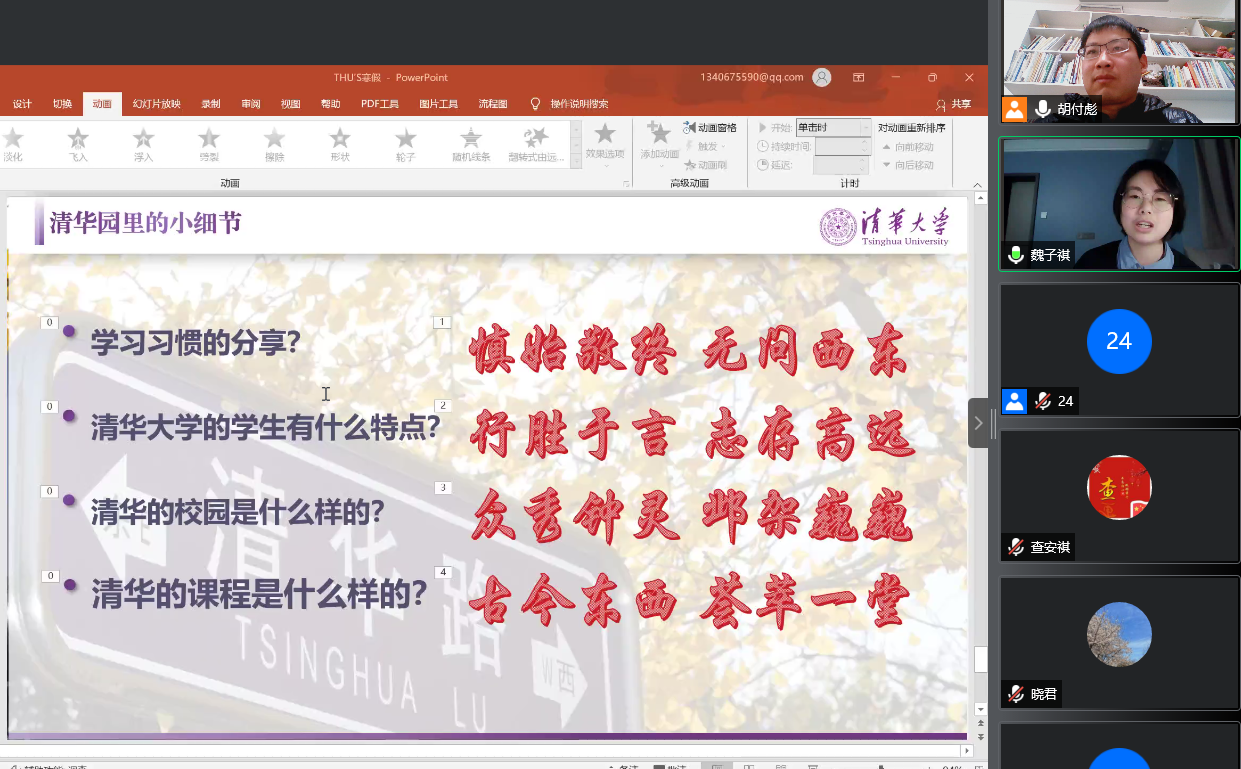Open the 设计 ribbon tab

click(x=22, y=104)
